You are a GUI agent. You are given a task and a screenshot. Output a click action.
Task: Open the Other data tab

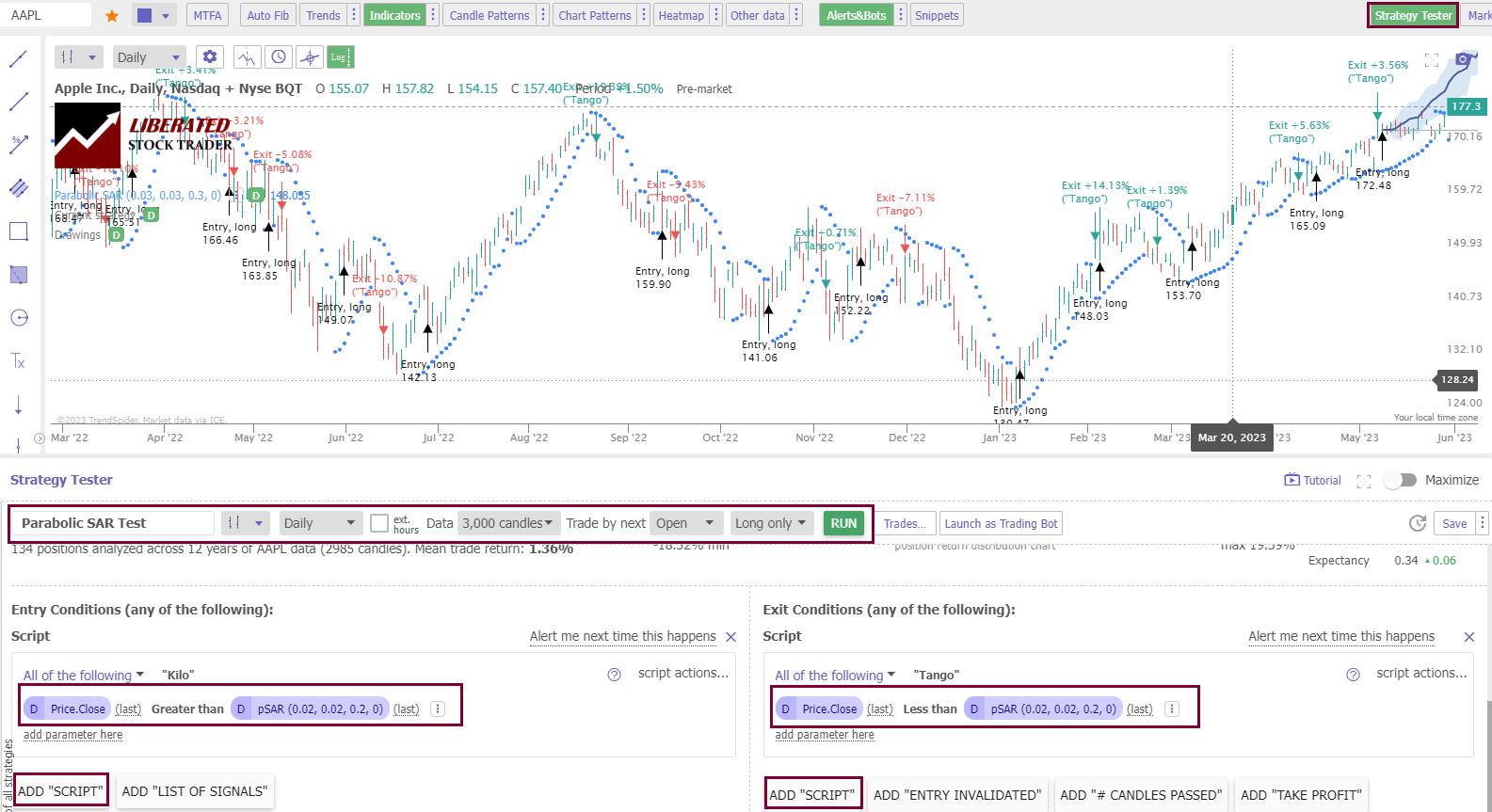point(758,15)
